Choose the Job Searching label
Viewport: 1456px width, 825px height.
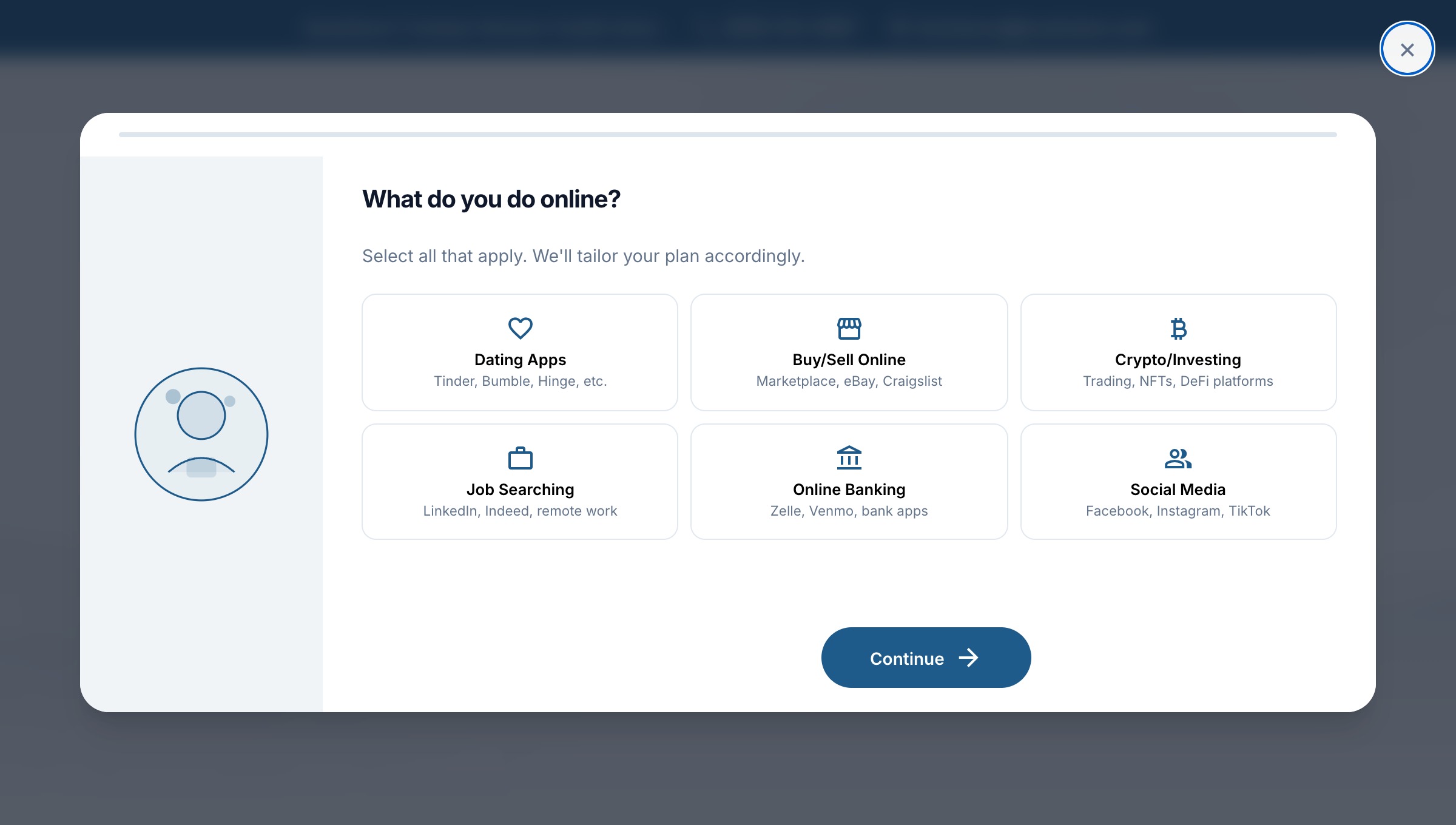point(520,490)
